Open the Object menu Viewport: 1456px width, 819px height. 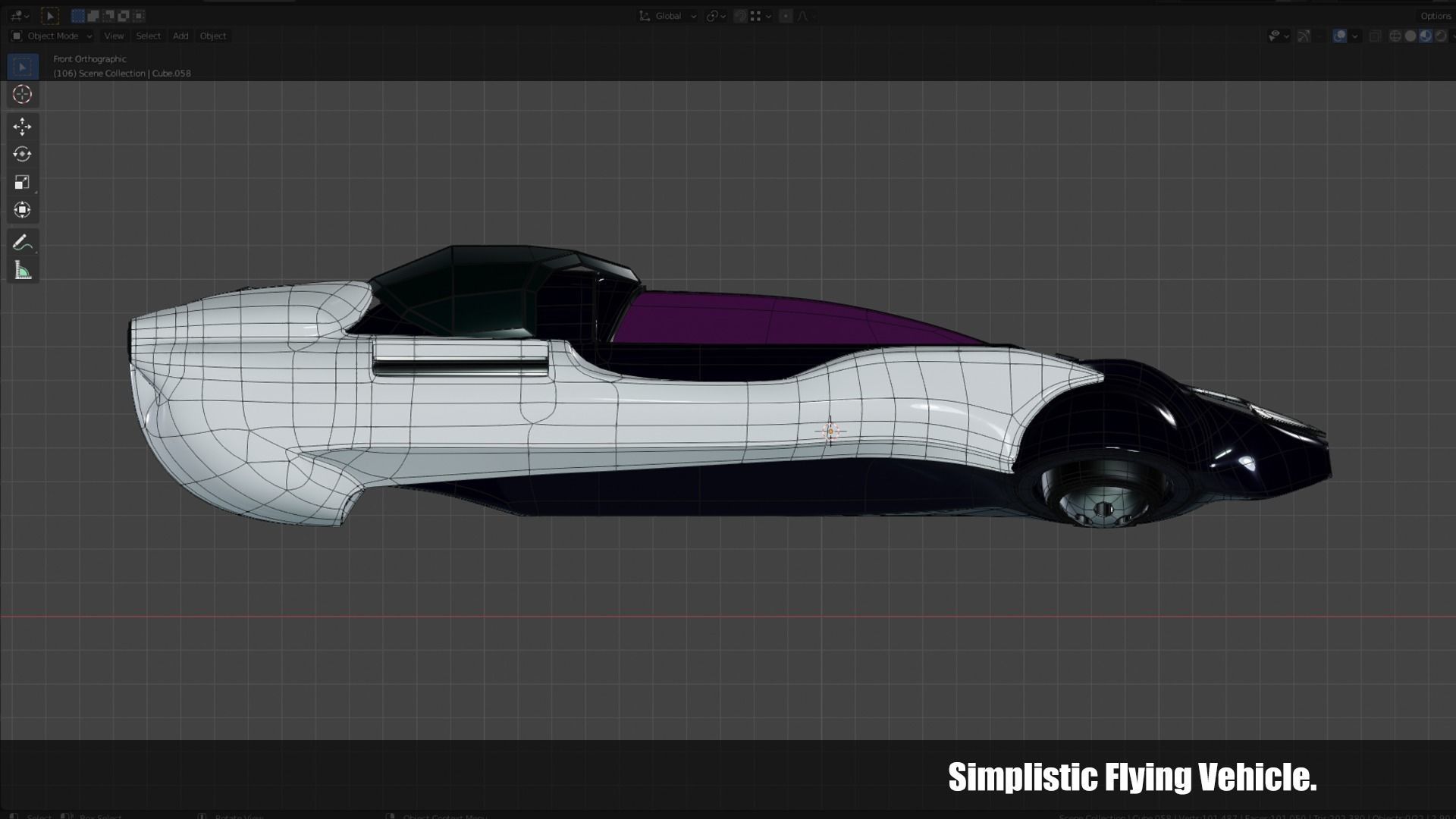point(213,36)
